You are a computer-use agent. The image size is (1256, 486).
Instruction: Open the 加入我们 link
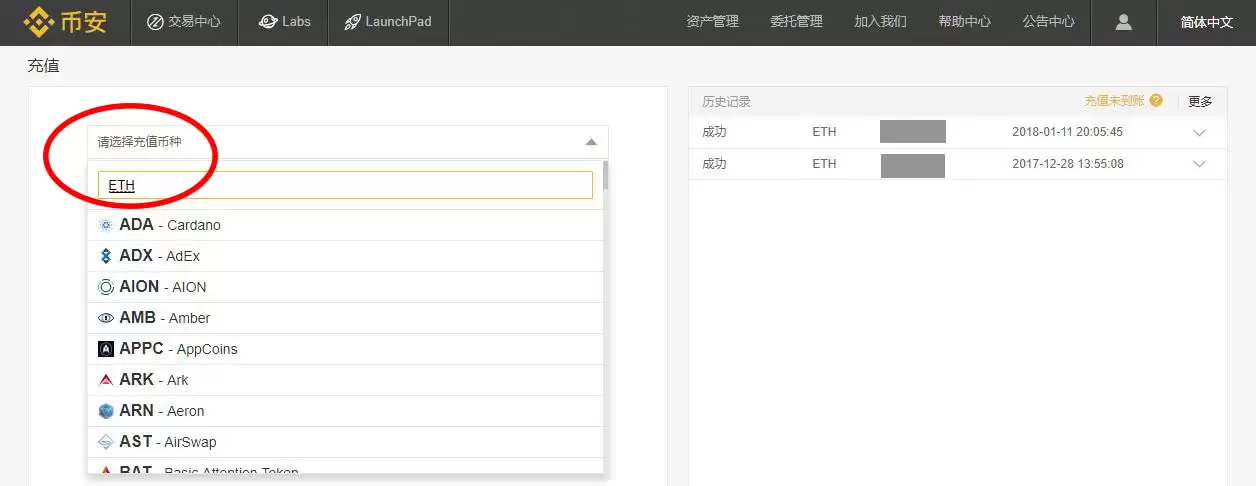(x=881, y=21)
